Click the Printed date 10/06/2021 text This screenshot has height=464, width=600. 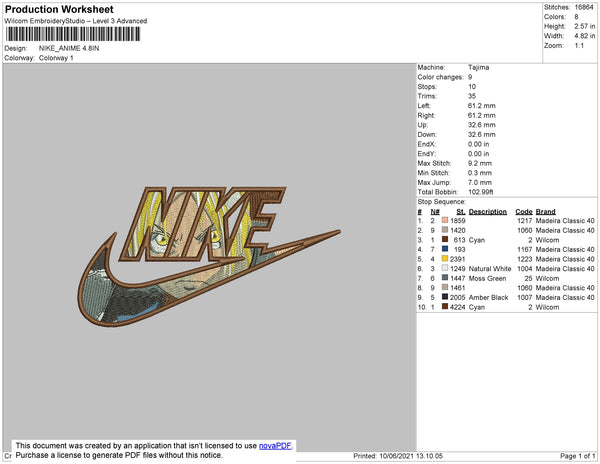pos(398,456)
